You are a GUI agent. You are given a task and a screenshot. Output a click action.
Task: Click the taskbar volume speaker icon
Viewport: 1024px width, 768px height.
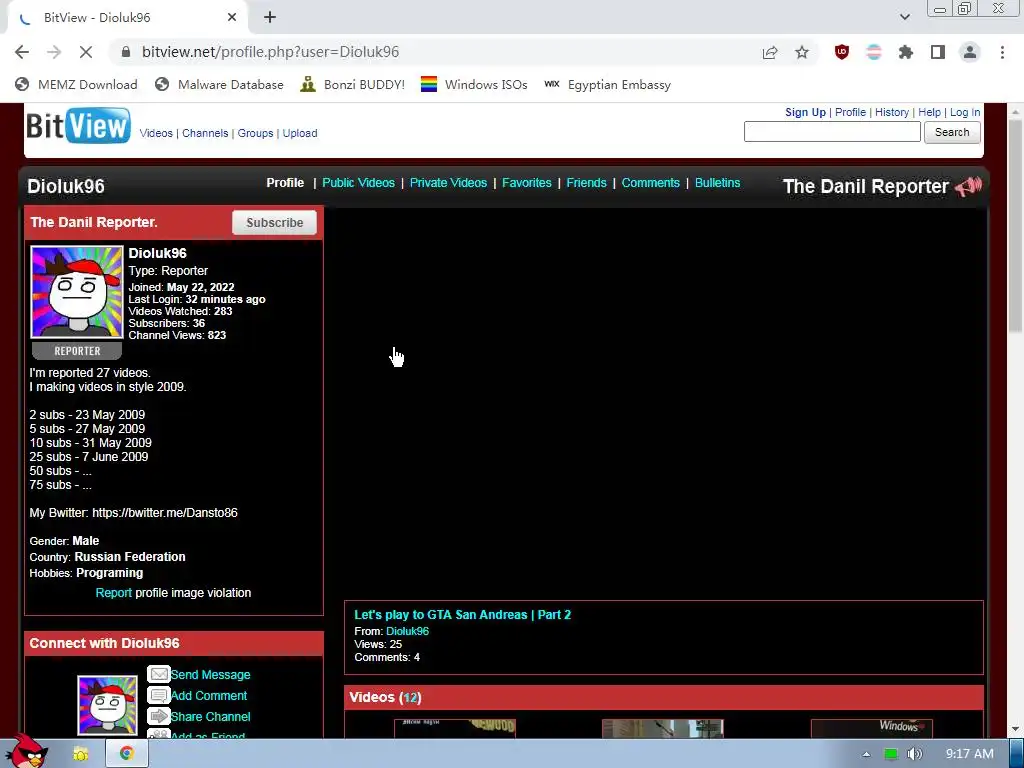(915, 754)
